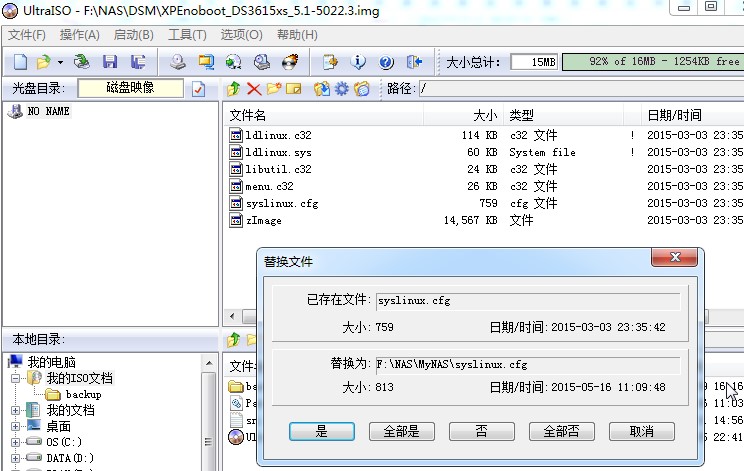
Task: Click the Open CD/DVD toolbar icon
Action: pos(82,62)
